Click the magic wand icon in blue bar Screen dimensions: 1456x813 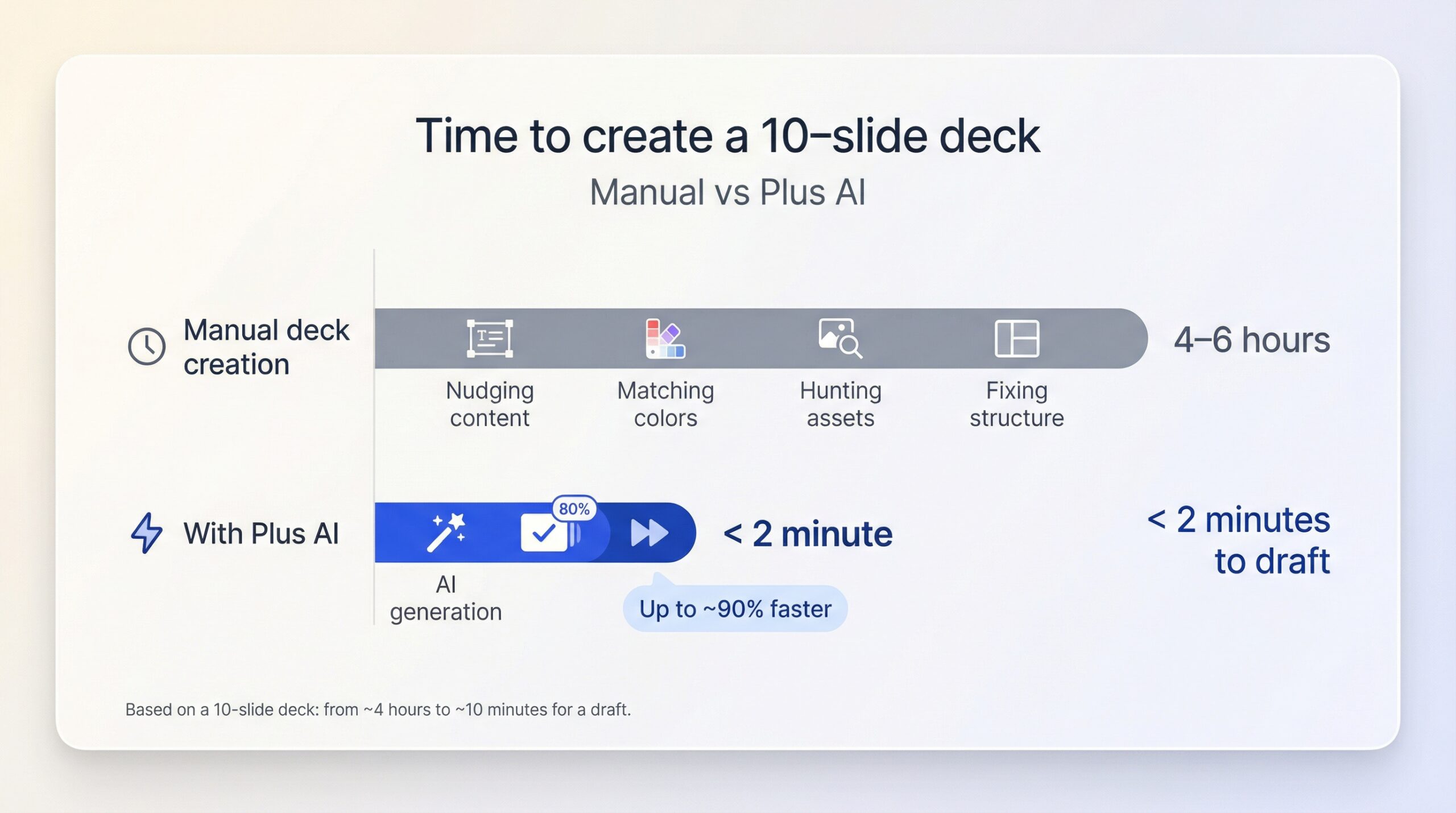tap(446, 533)
